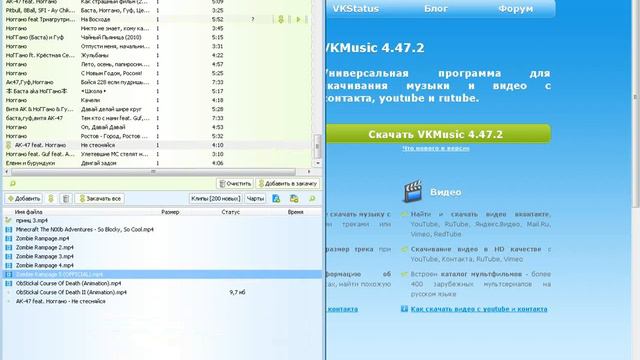Click the blue-and-yellow folder icon in toolbar
The height and width of the screenshot is (360, 640).
(294, 199)
